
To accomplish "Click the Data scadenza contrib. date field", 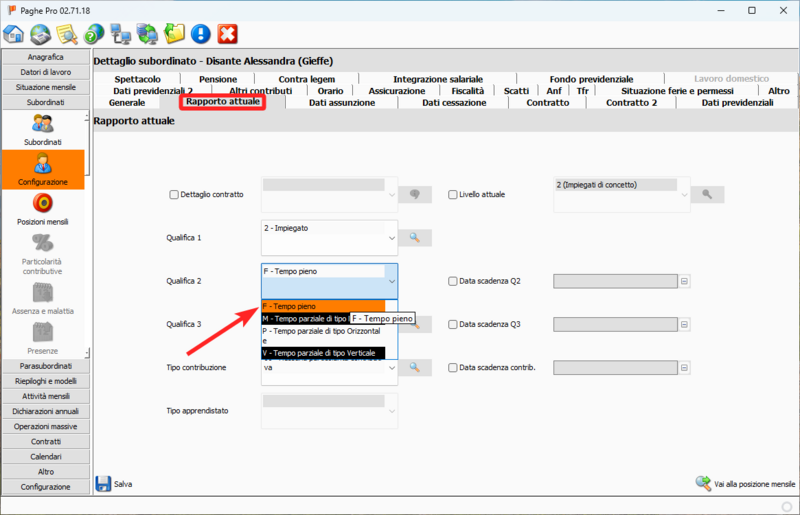I will pyautogui.click(x=614, y=368).
